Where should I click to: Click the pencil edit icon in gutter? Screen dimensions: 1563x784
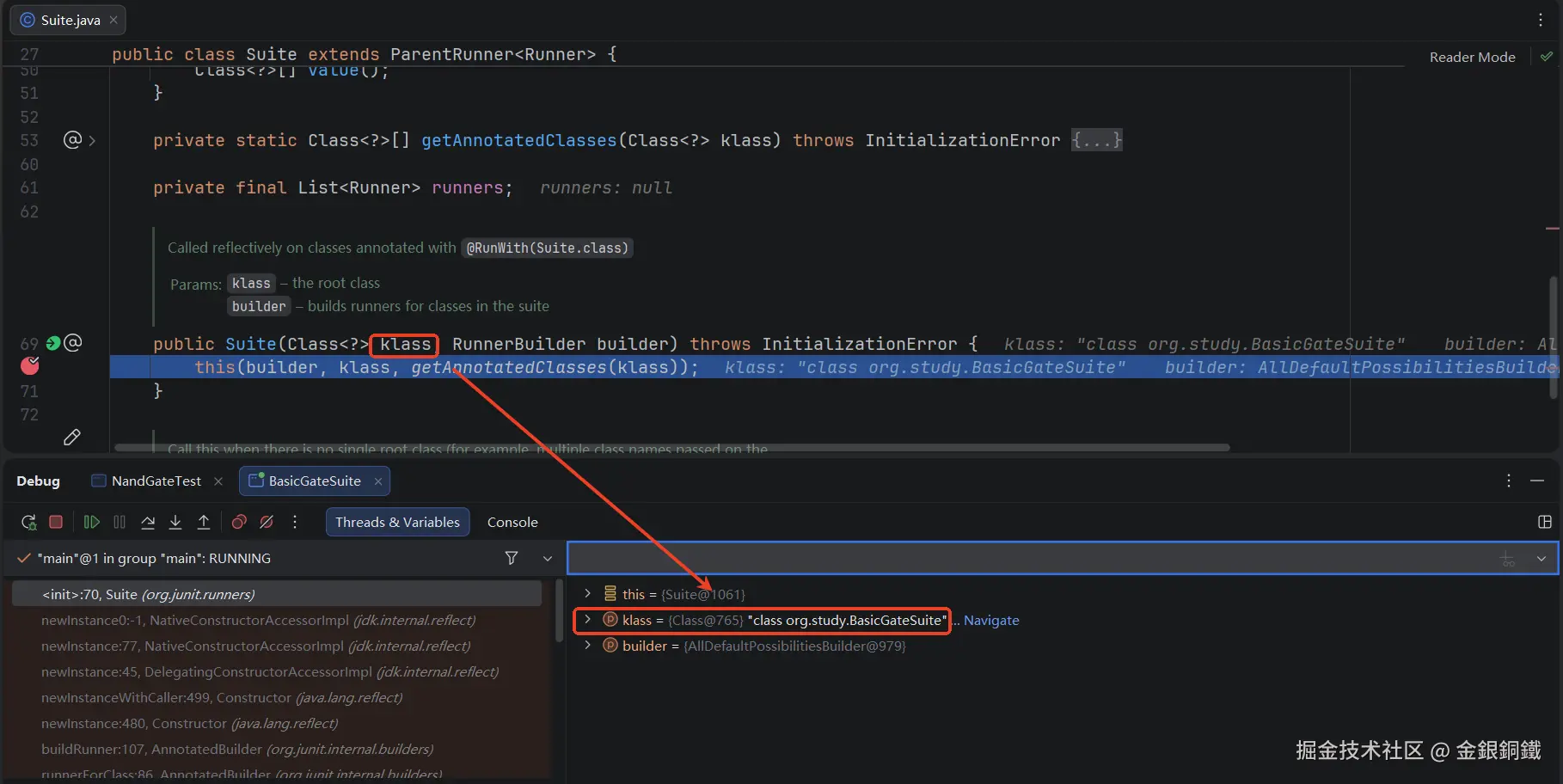coord(72,438)
